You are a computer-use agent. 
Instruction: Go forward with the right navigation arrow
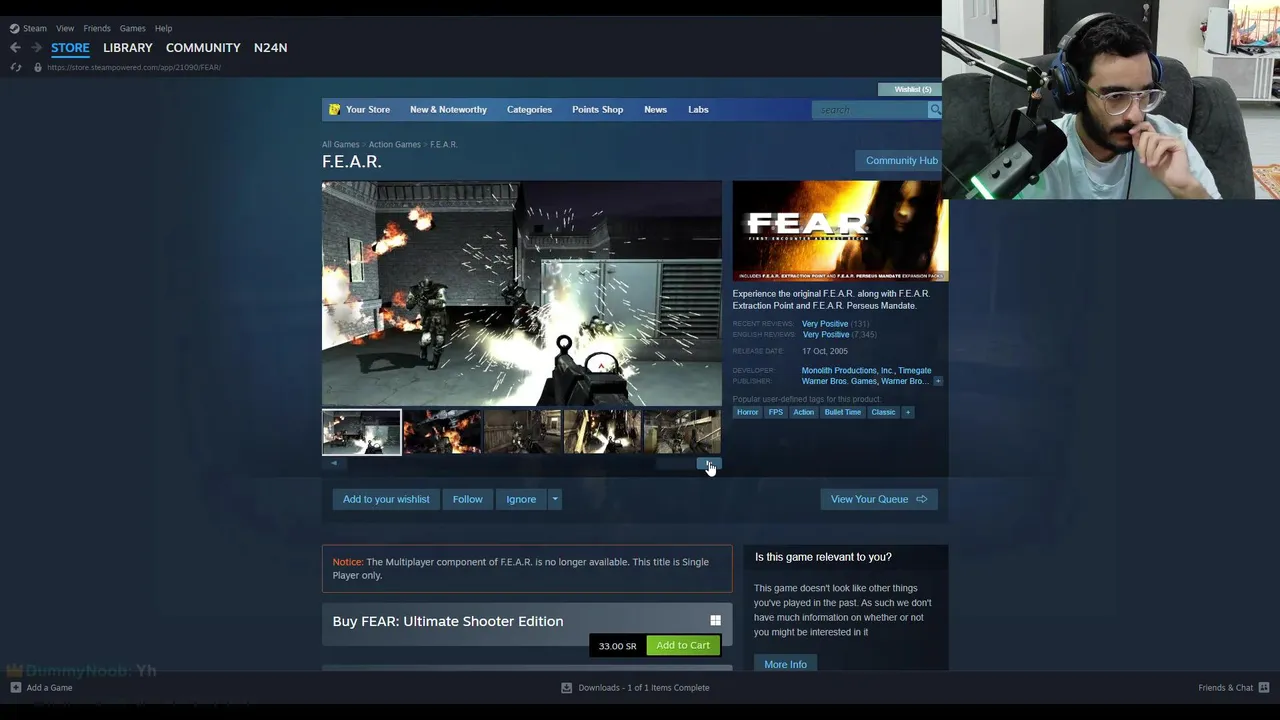tap(36, 47)
